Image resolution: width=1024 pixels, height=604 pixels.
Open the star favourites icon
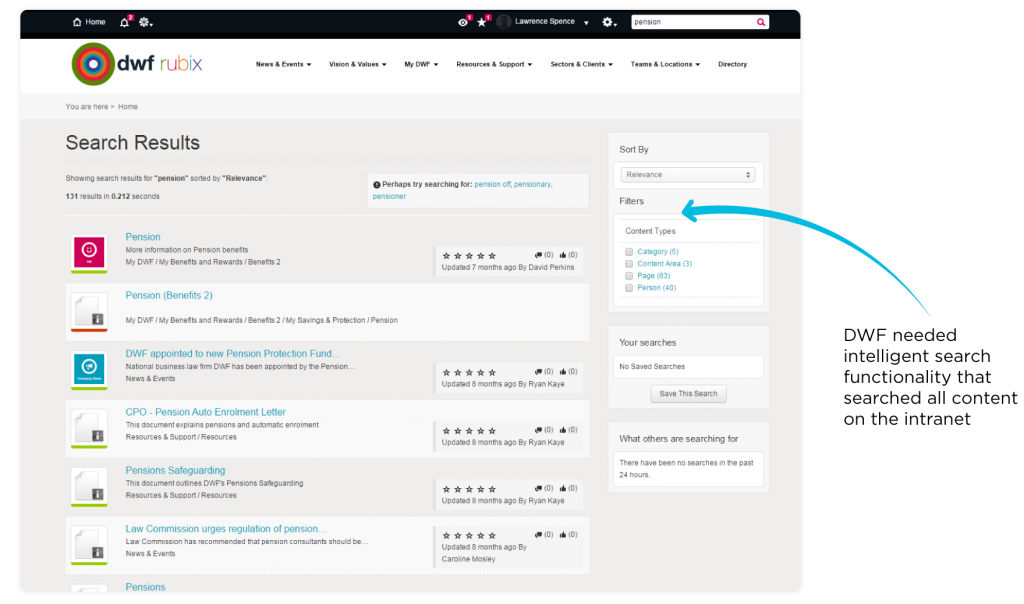point(482,22)
